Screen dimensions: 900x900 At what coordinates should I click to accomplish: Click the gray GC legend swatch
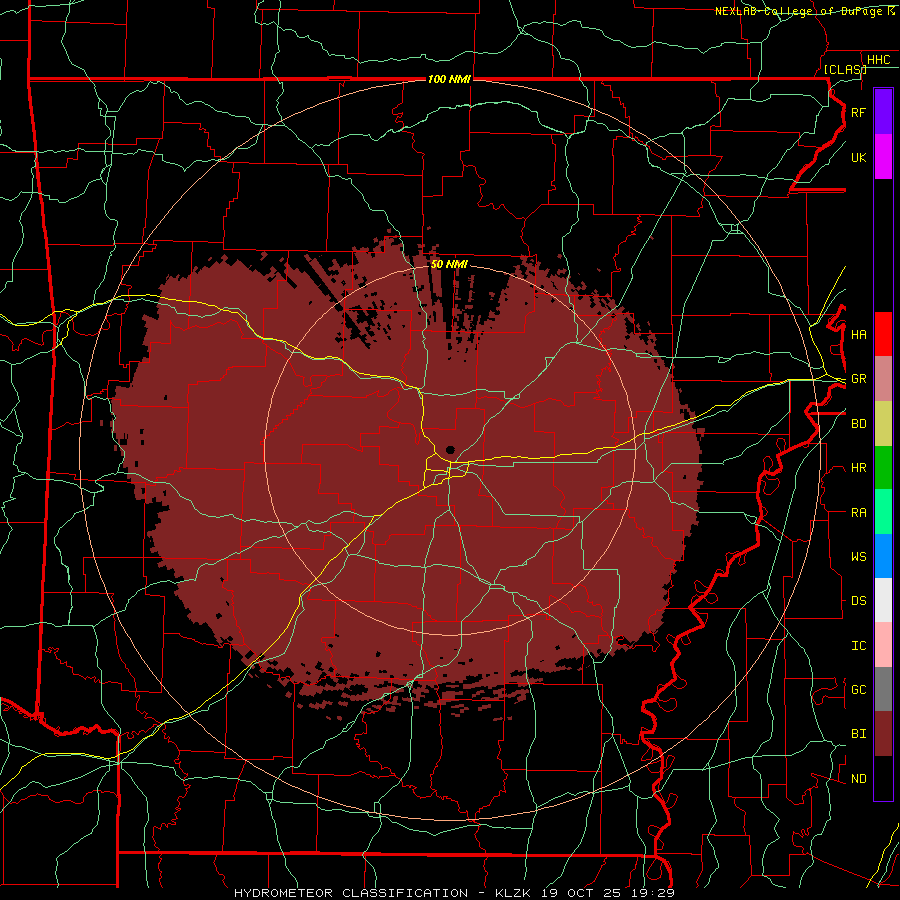883,689
